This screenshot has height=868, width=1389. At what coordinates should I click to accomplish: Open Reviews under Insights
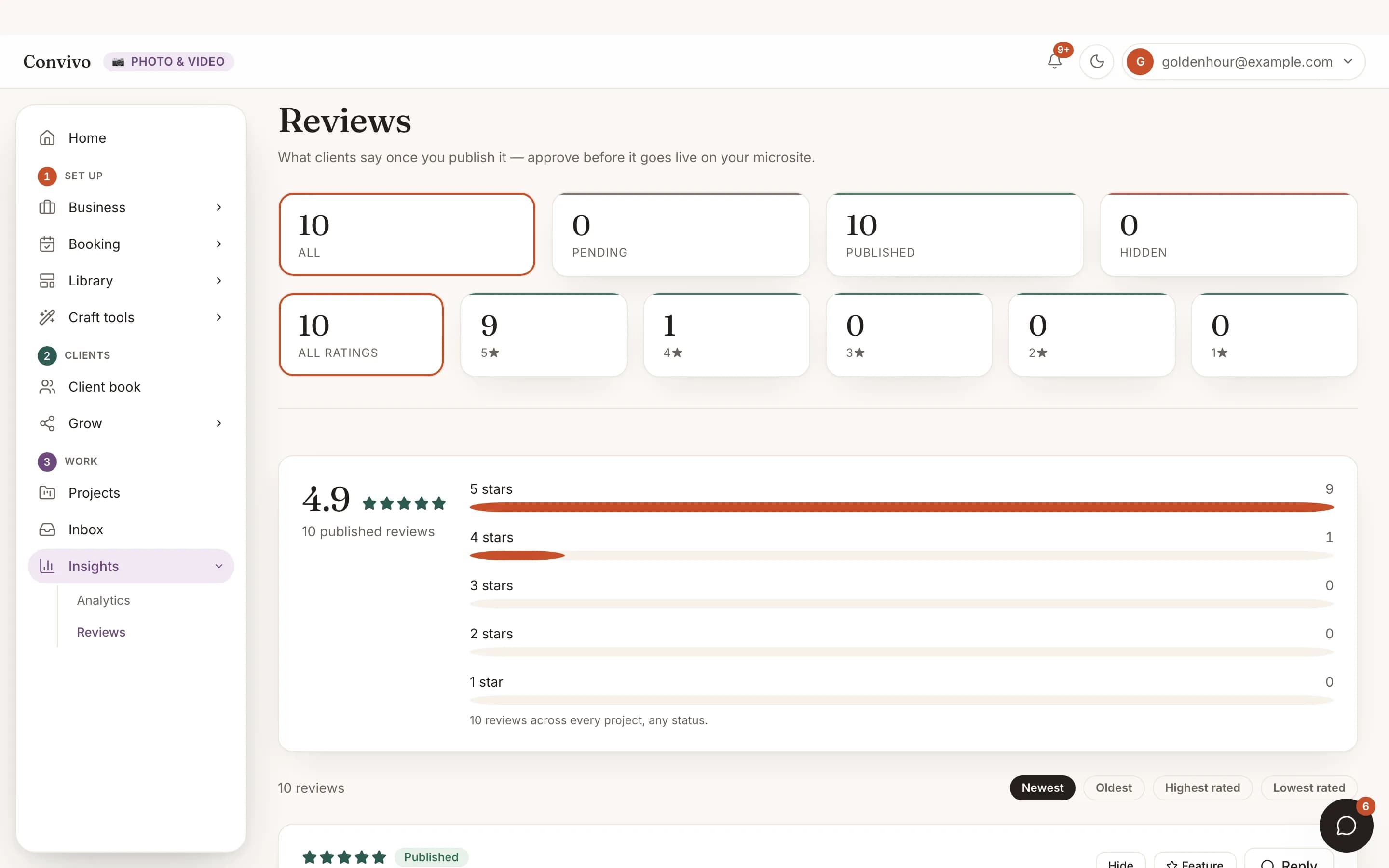[101, 632]
